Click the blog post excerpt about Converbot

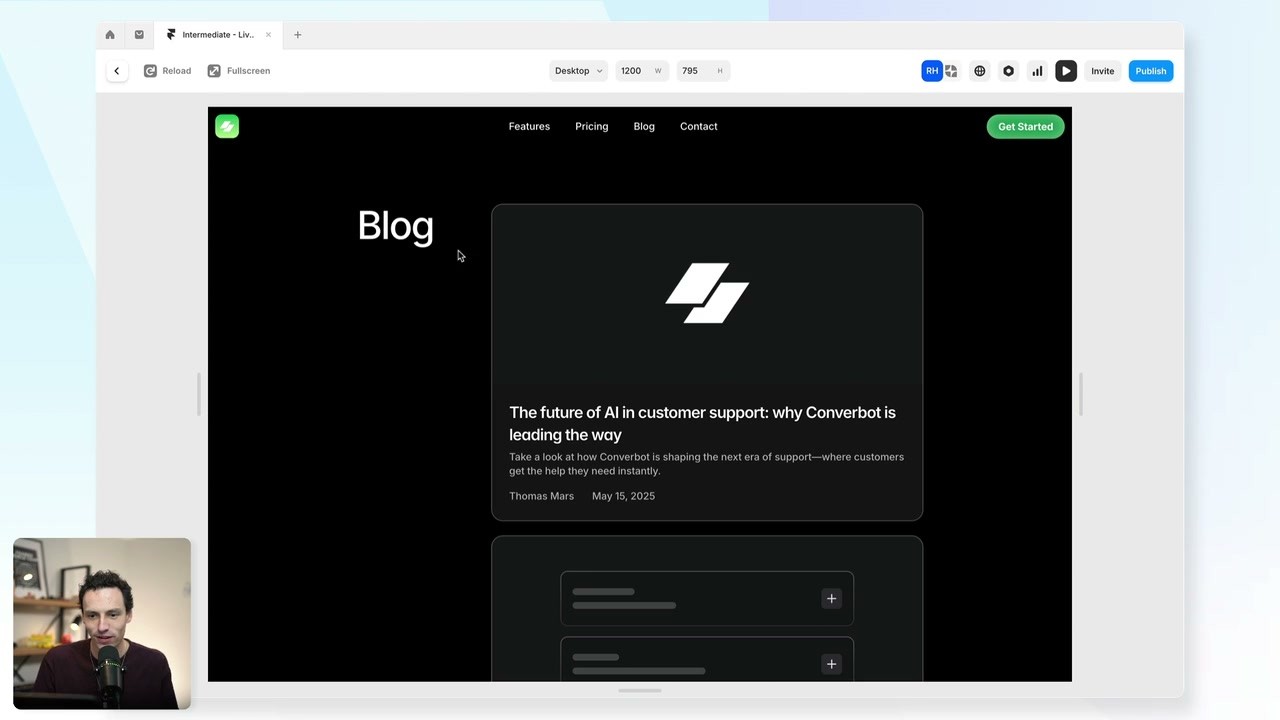tap(706, 464)
